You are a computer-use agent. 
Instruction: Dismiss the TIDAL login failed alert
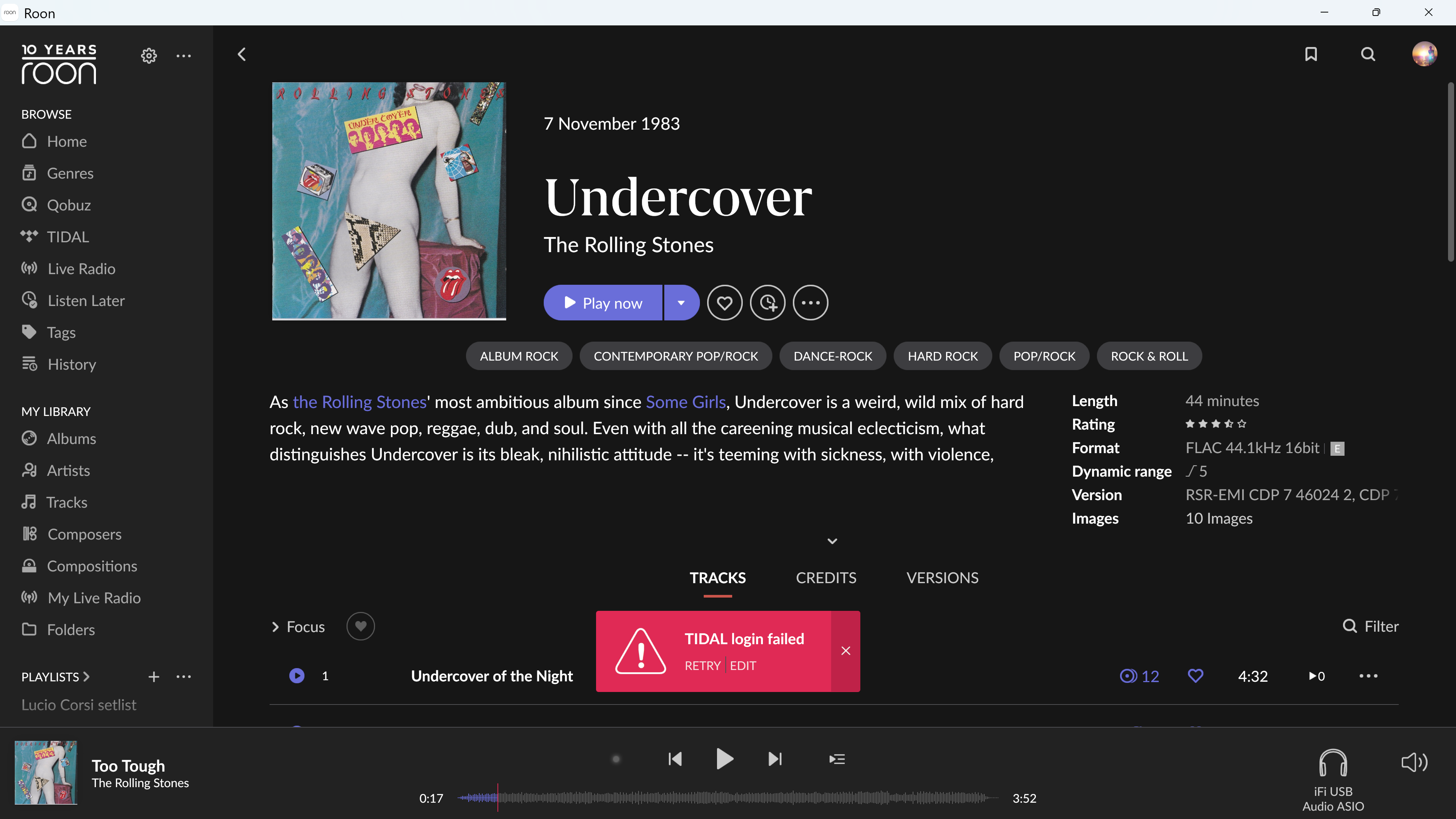[x=846, y=651]
